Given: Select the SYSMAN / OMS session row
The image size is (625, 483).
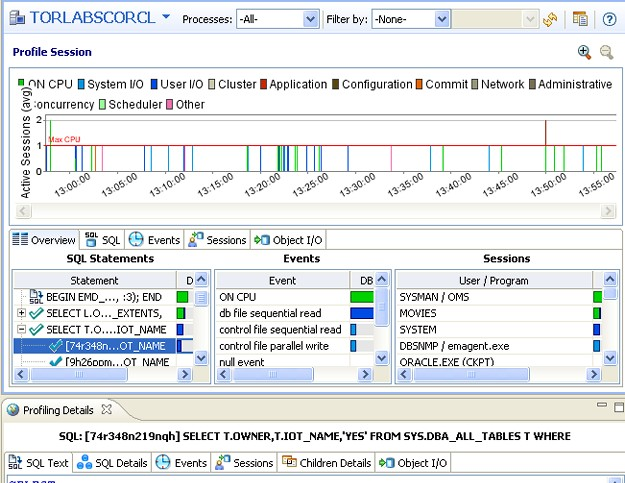Looking at the screenshot, I should pyautogui.click(x=500, y=297).
